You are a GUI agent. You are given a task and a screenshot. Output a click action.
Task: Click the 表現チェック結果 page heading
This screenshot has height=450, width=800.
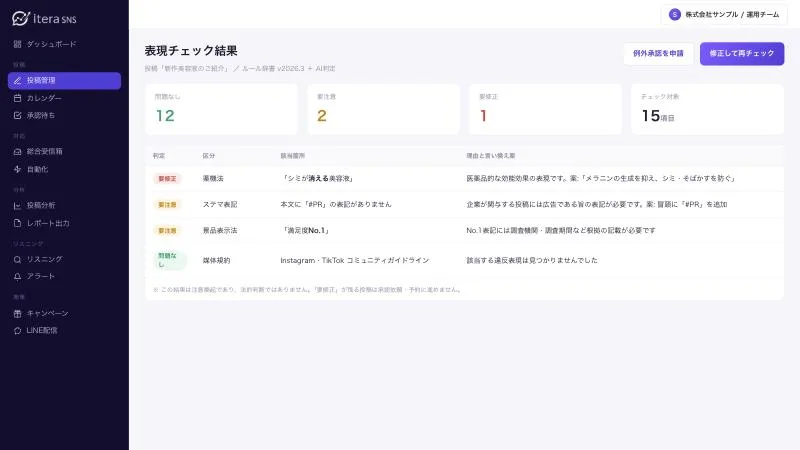point(191,51)
